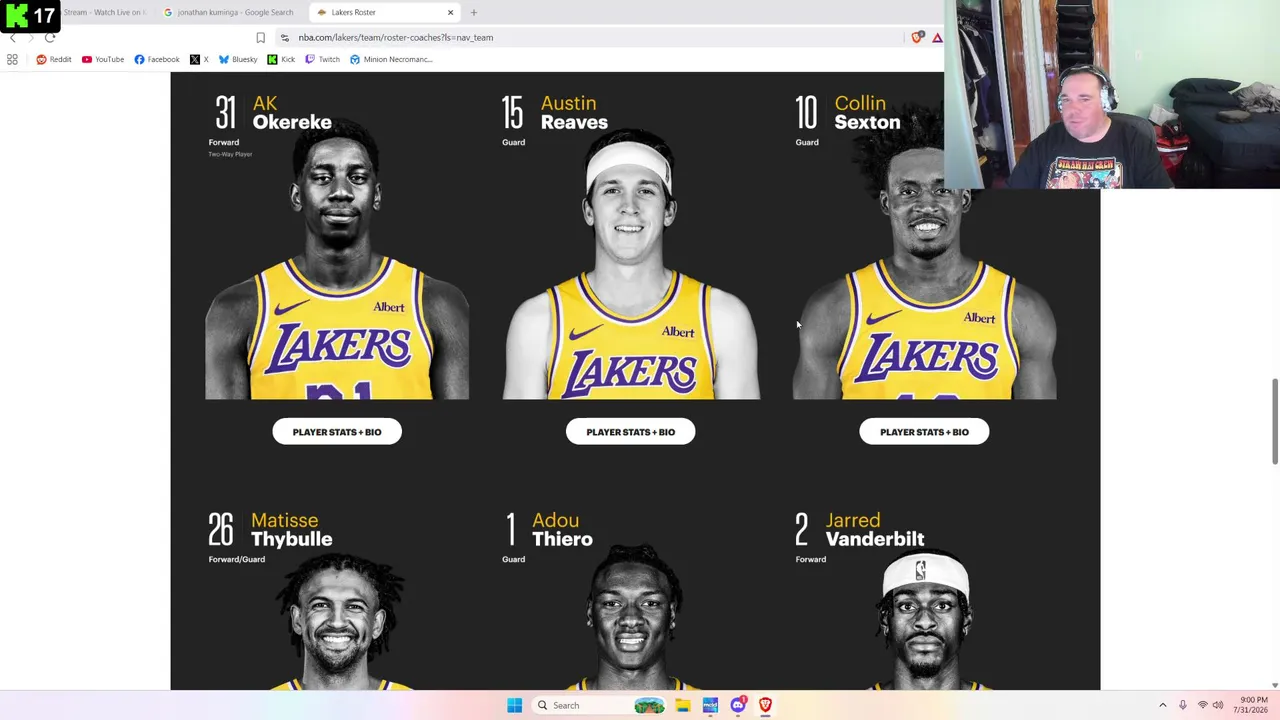The height and width of the screenshot is (720, 1280).
Task: Open Austin Reaves' player stats and bio
Action: point(631,432)
